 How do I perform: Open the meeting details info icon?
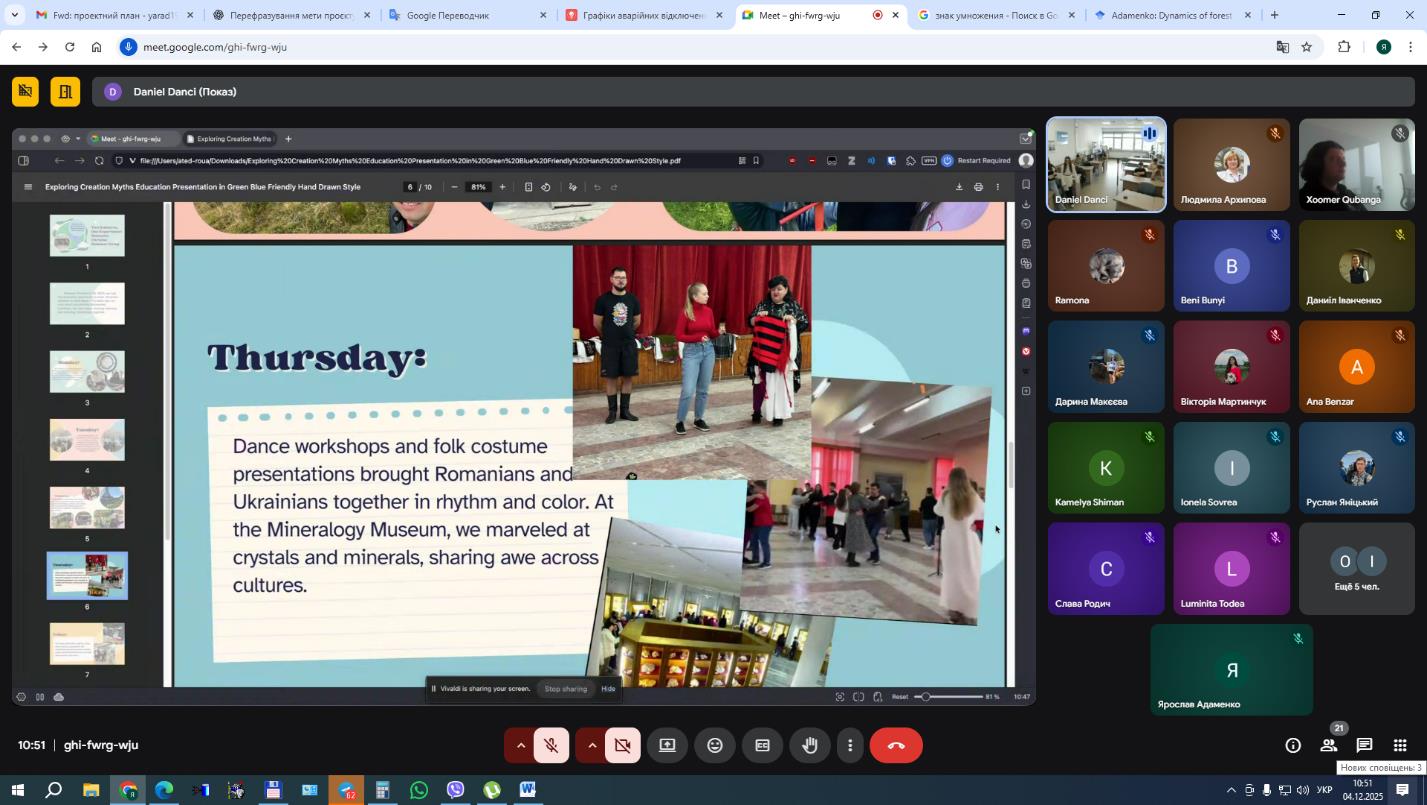tap(1293, 746)
